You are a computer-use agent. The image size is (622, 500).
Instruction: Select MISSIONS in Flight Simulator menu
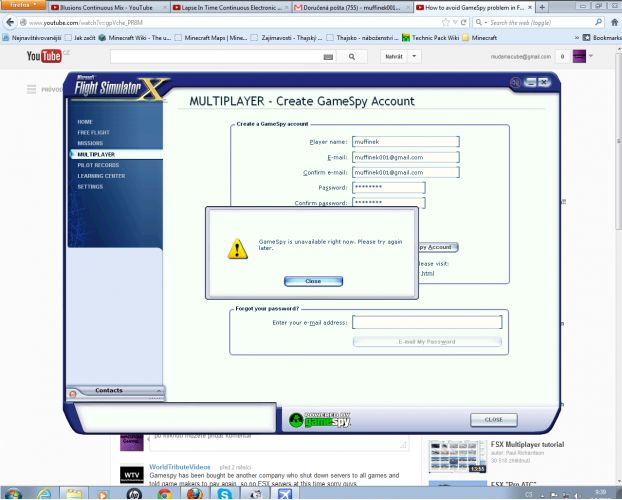tap(90, 143)
